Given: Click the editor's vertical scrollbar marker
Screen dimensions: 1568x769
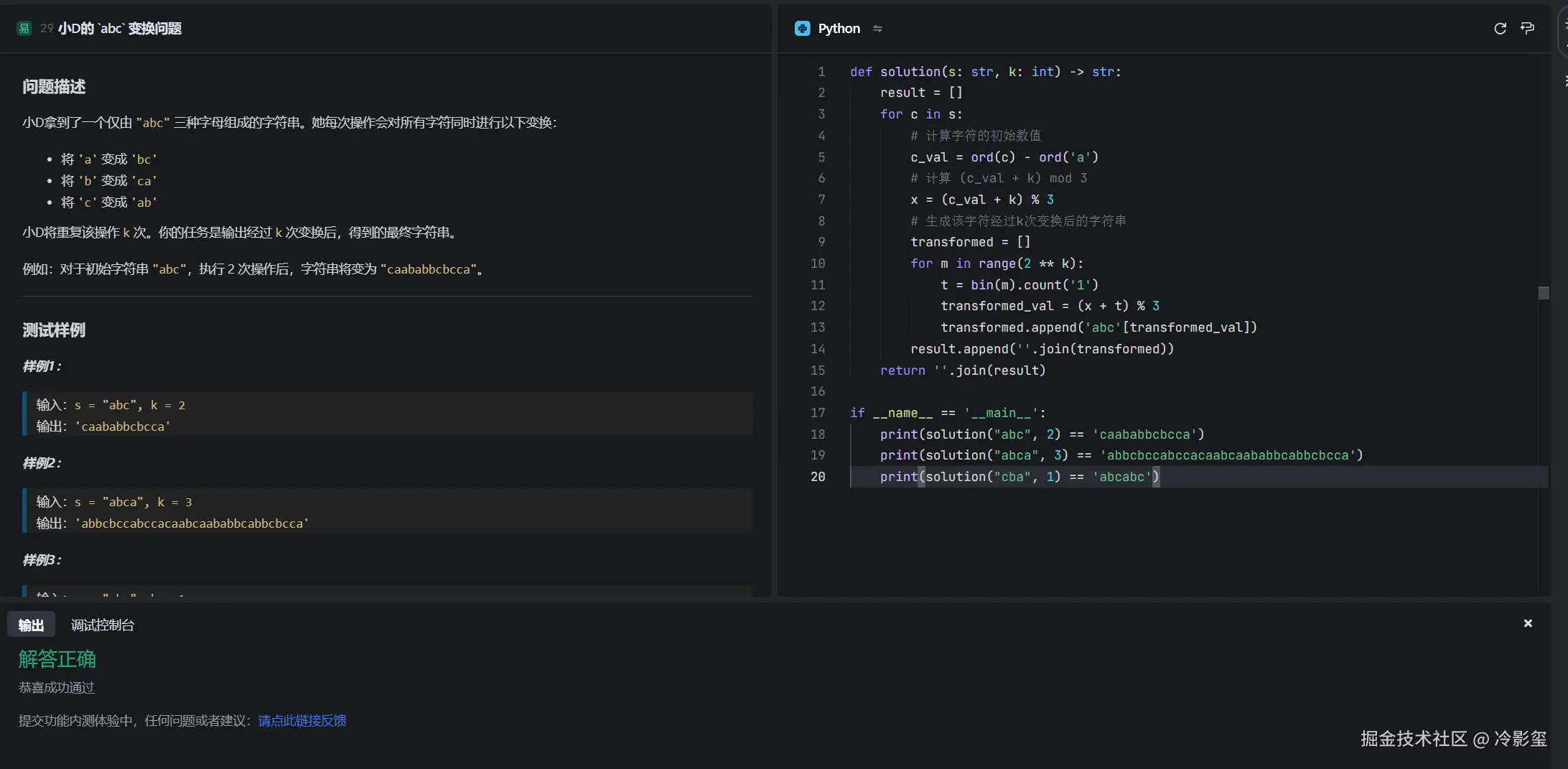Looking at the screenshot, I should pyautogui.click(x=1544, y=293).
